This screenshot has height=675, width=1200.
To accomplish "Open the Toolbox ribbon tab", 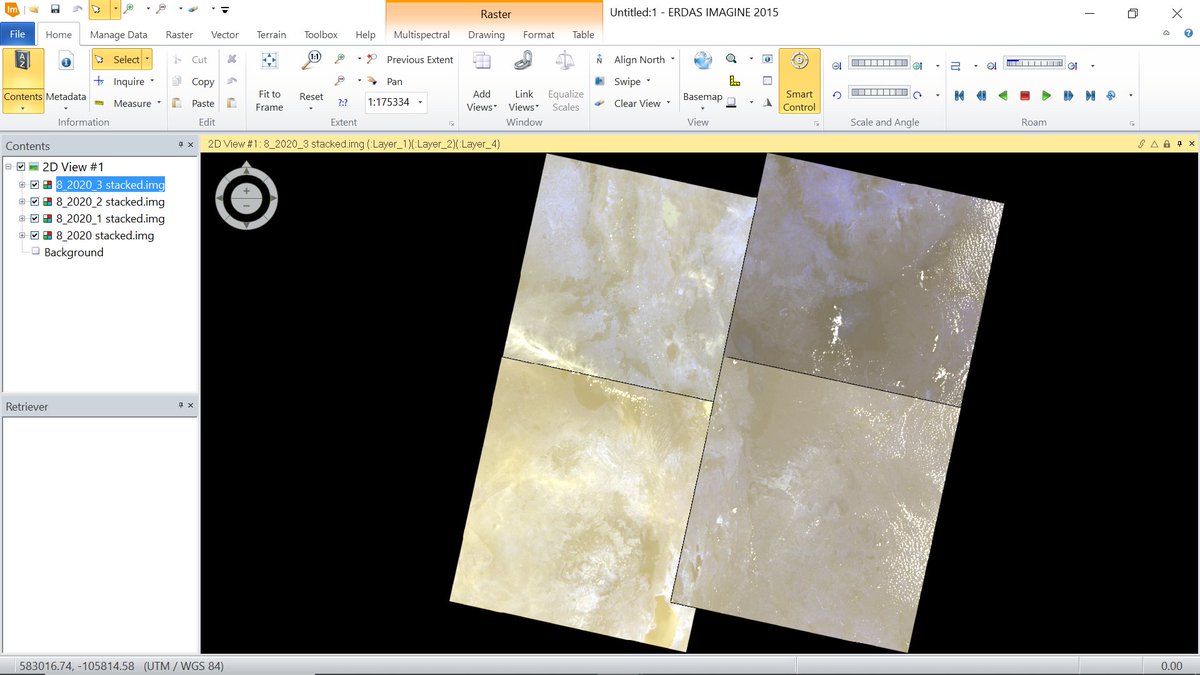I will (x=320, y=34).
